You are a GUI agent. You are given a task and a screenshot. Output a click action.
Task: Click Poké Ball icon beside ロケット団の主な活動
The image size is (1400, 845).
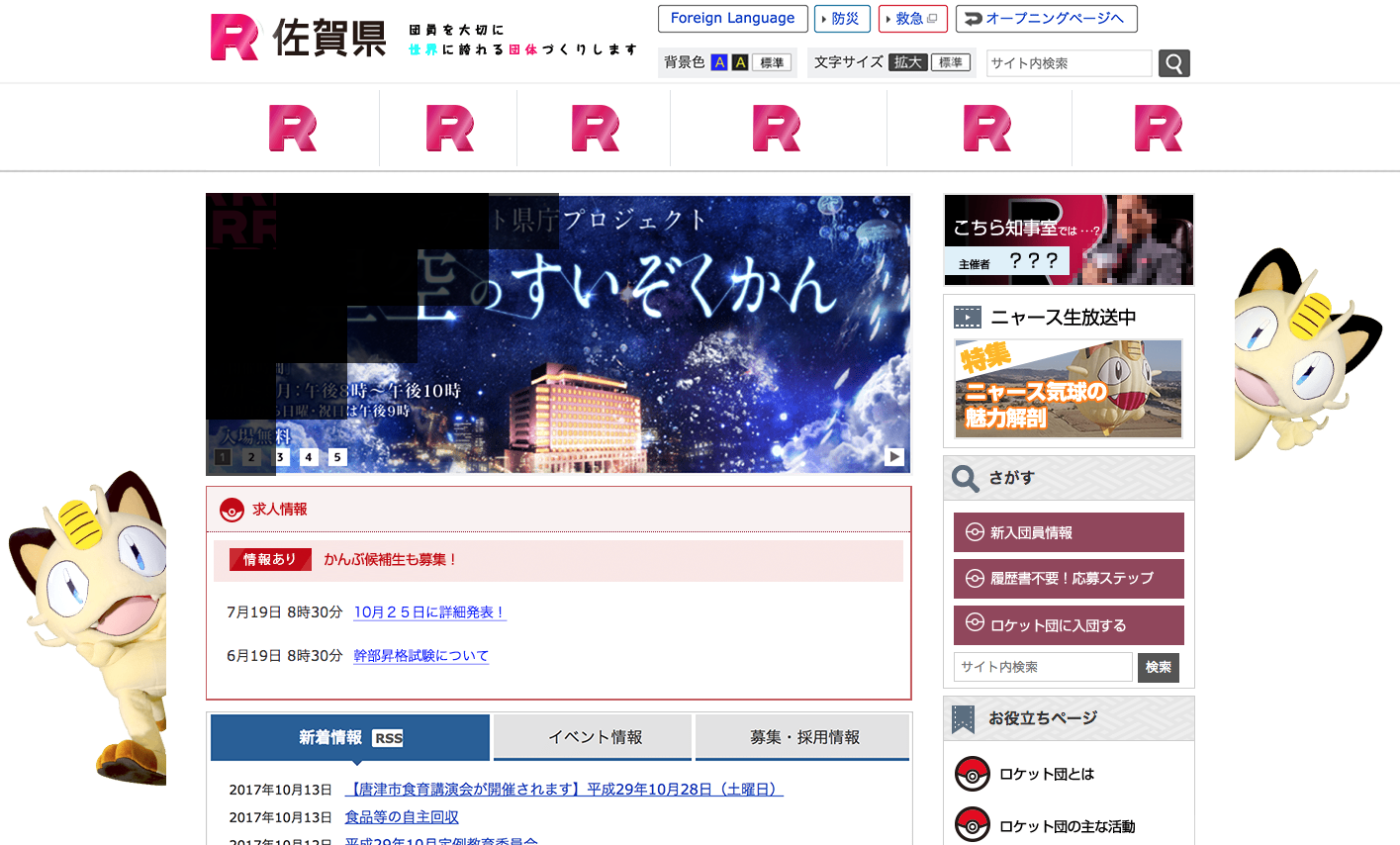click(x=972, y=824)
